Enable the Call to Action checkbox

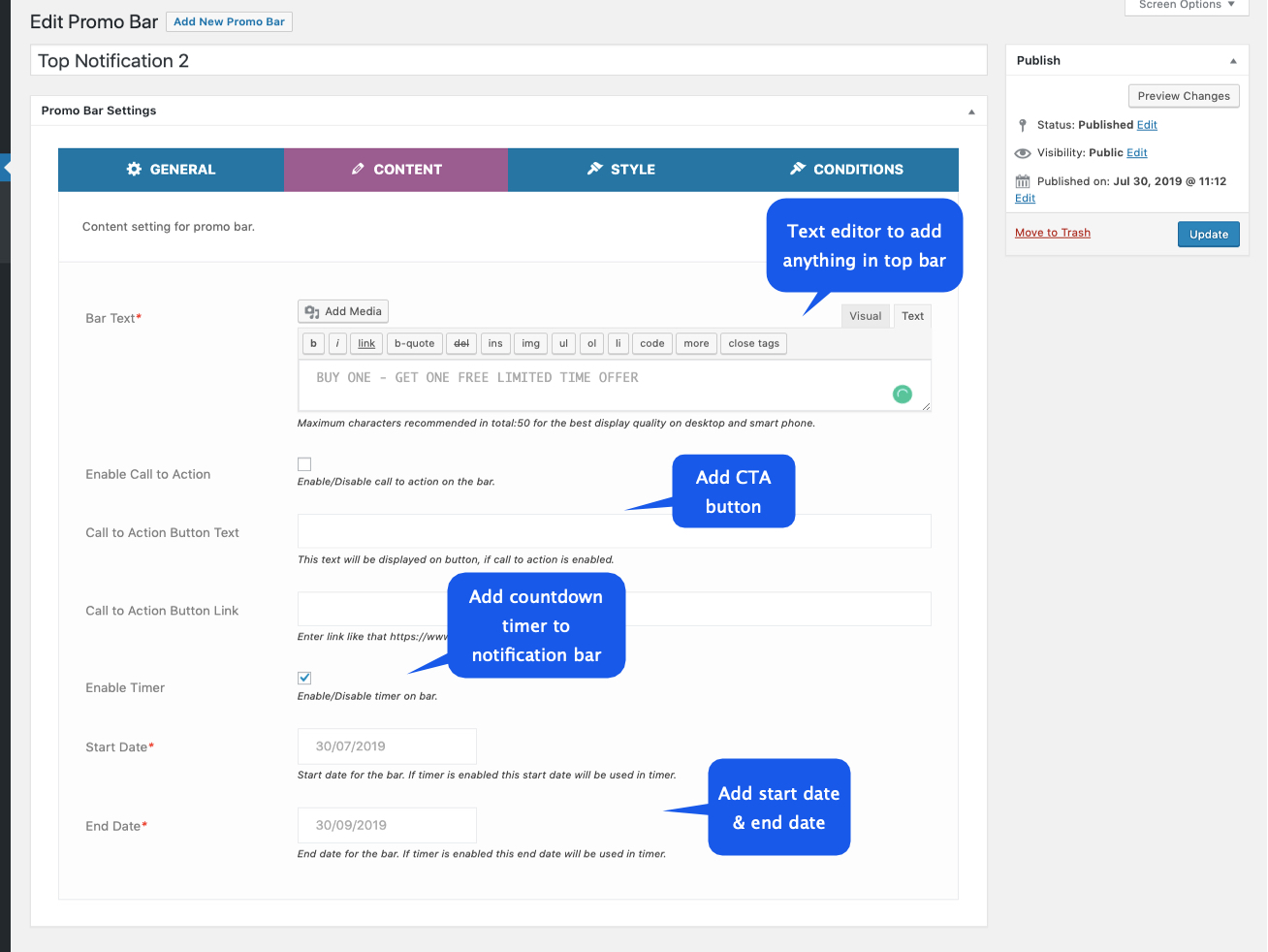pos(304,464)
